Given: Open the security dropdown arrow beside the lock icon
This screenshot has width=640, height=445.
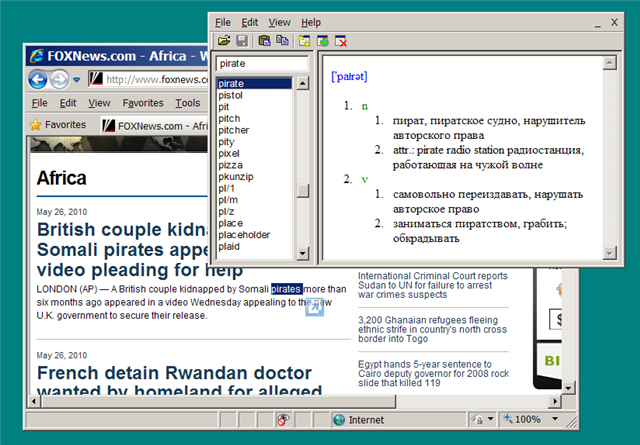Looking at the screenshot, I should pyautogui.click(x=490, y=419).
